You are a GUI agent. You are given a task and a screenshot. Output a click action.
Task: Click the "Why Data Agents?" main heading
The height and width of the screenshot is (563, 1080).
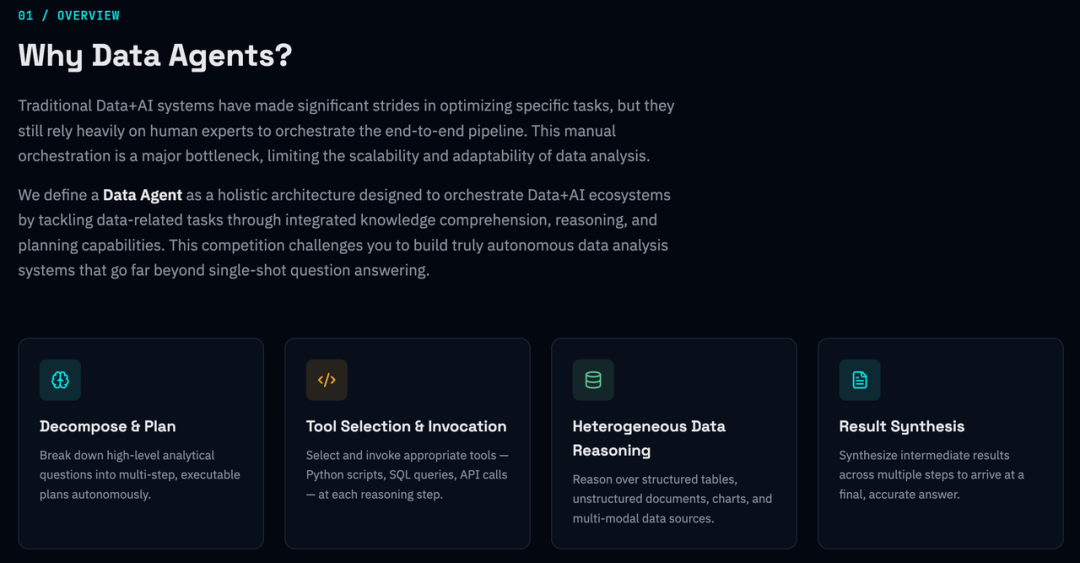pyautogui.click(x=155, y=55)
